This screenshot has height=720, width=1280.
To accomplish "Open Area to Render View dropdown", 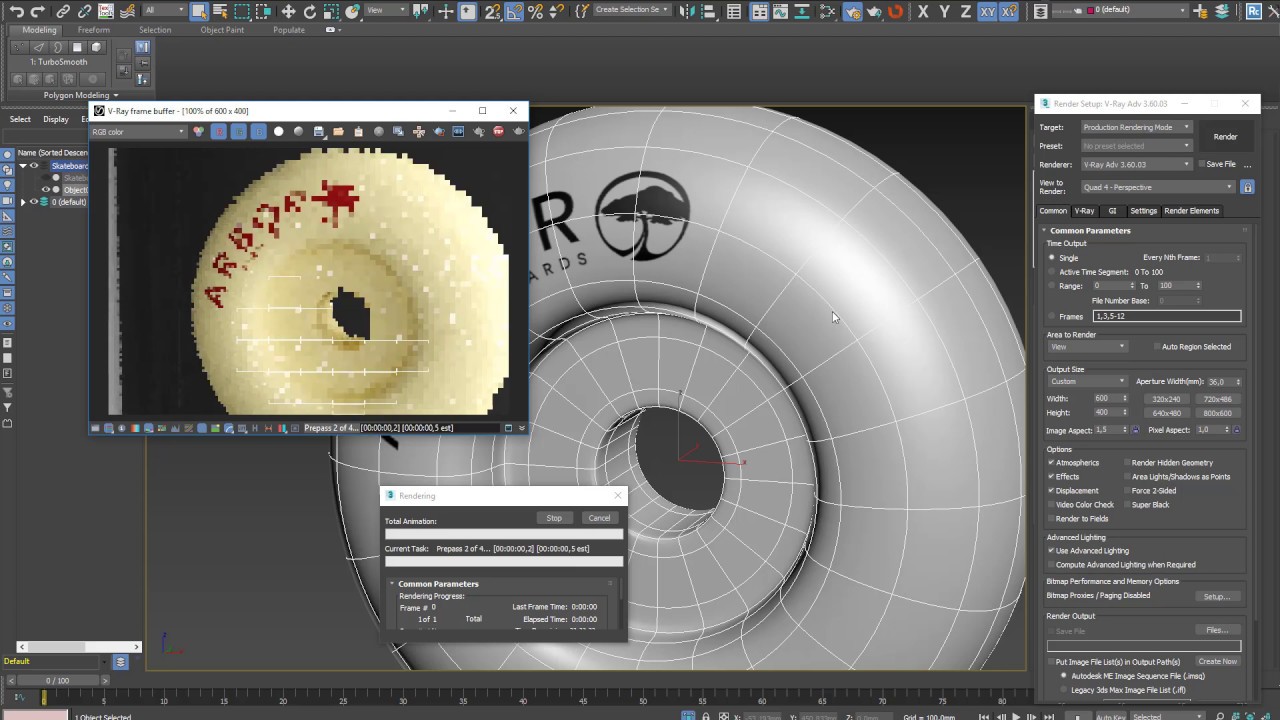I will pos(1087,347).
